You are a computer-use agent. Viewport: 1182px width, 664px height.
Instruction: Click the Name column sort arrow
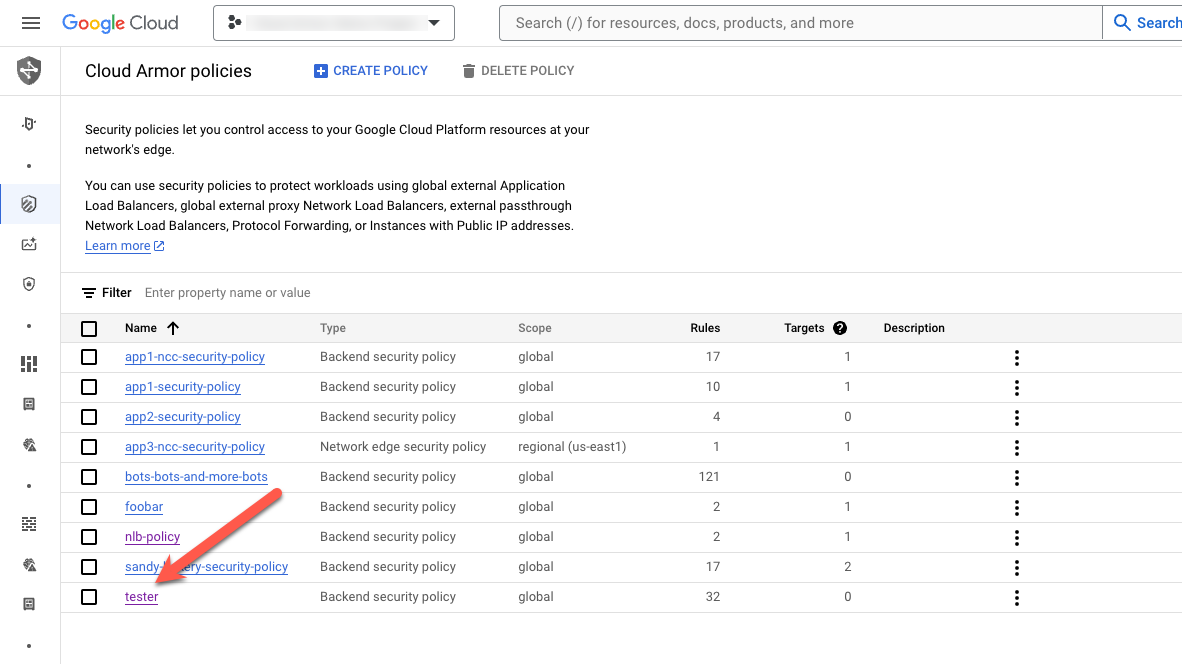[x=173, y=328]
